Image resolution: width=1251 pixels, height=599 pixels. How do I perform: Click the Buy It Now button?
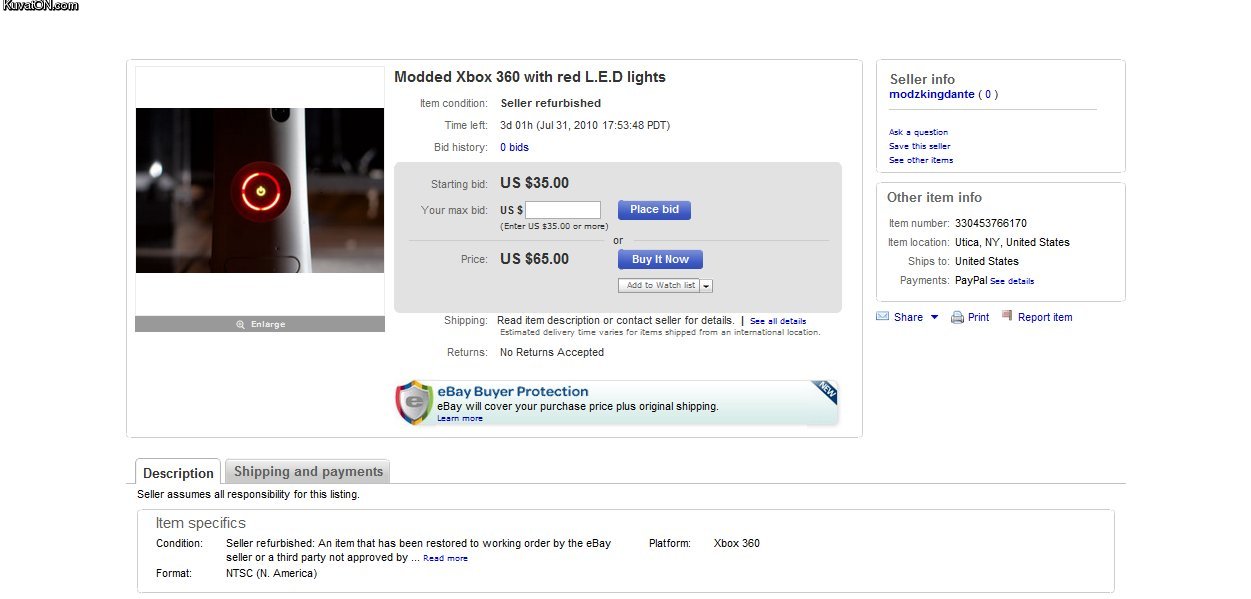pyautogui.click(x=660, y=260)
